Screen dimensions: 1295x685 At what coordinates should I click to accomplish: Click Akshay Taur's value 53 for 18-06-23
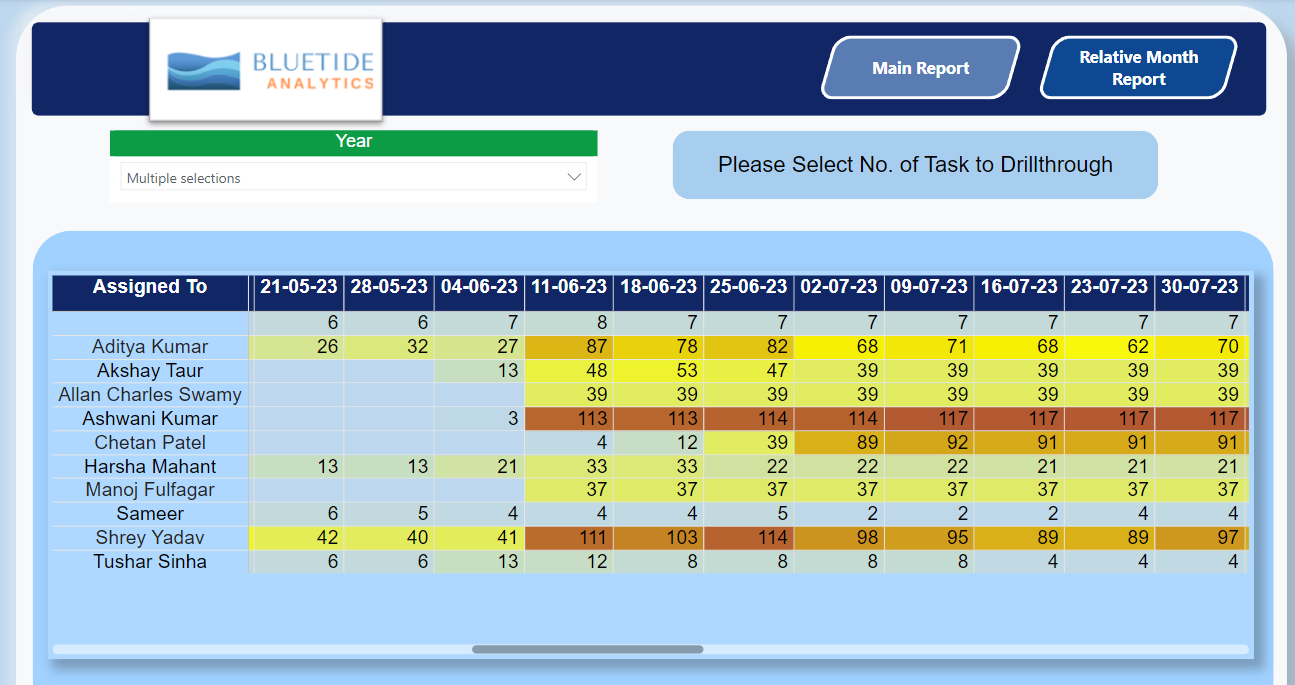click(x=659, y=371)
